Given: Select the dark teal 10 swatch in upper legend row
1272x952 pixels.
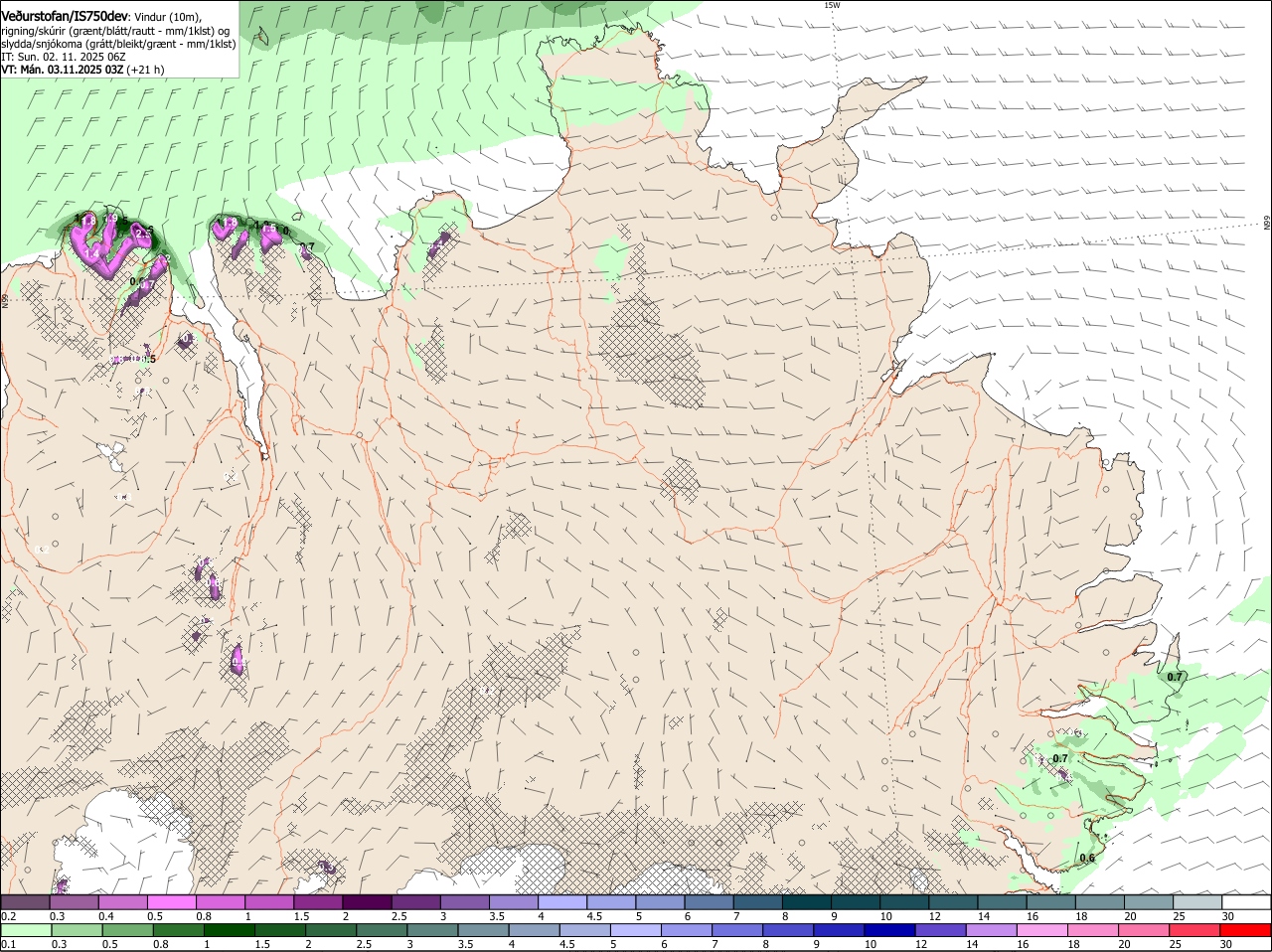Looking at the screenshot, I should pyautogui.click(x=904, y=902).
